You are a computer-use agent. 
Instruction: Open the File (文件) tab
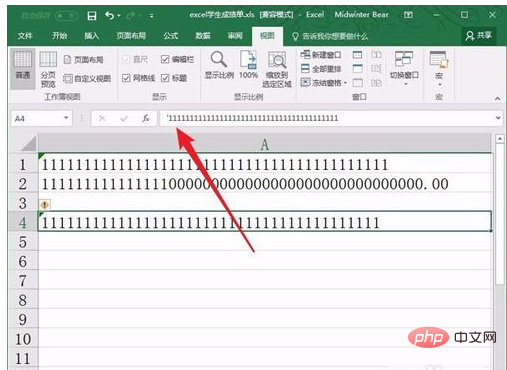pyautogui.click(x=25, y=36)
